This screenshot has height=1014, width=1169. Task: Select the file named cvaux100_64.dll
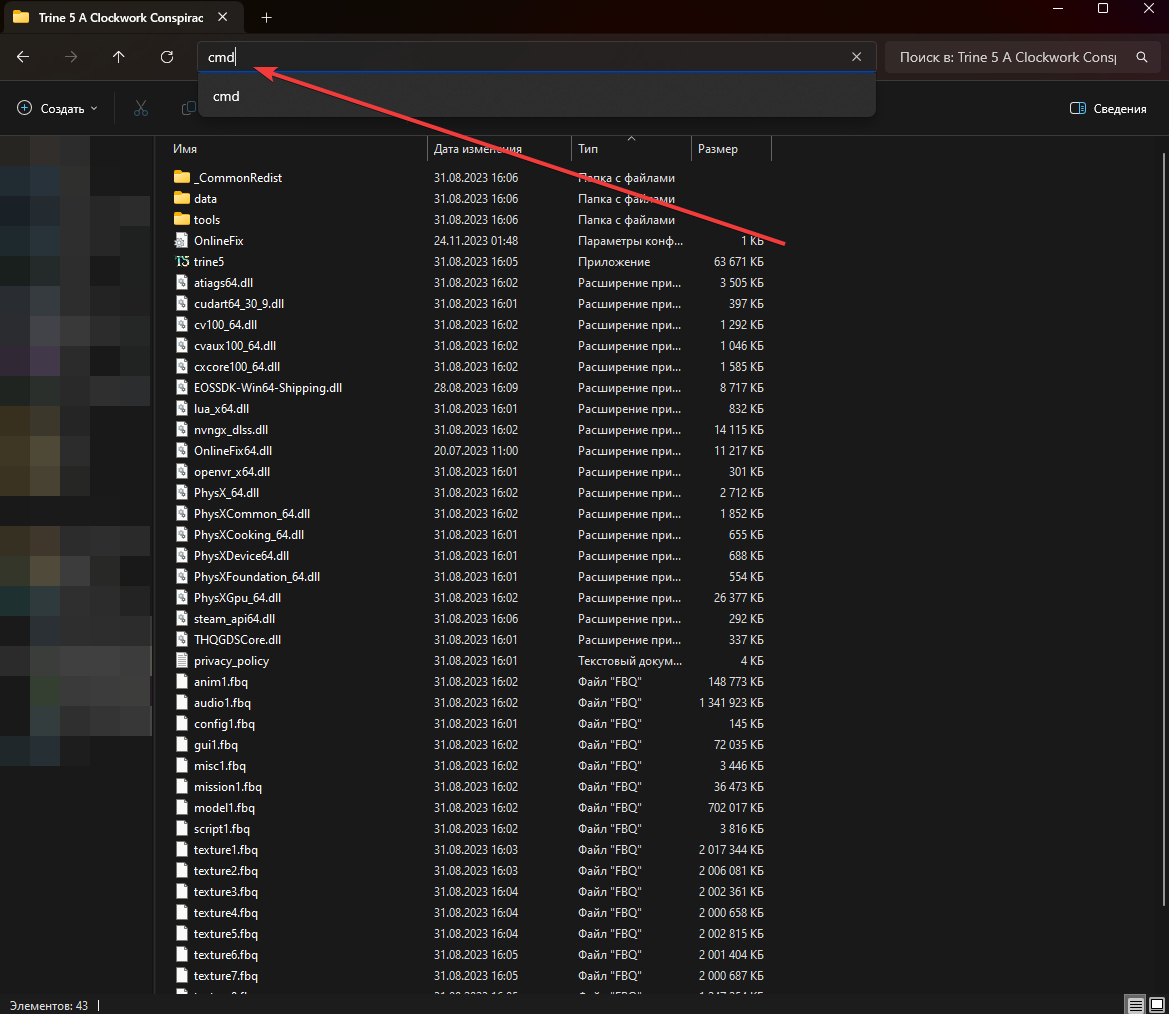(235, 345)
